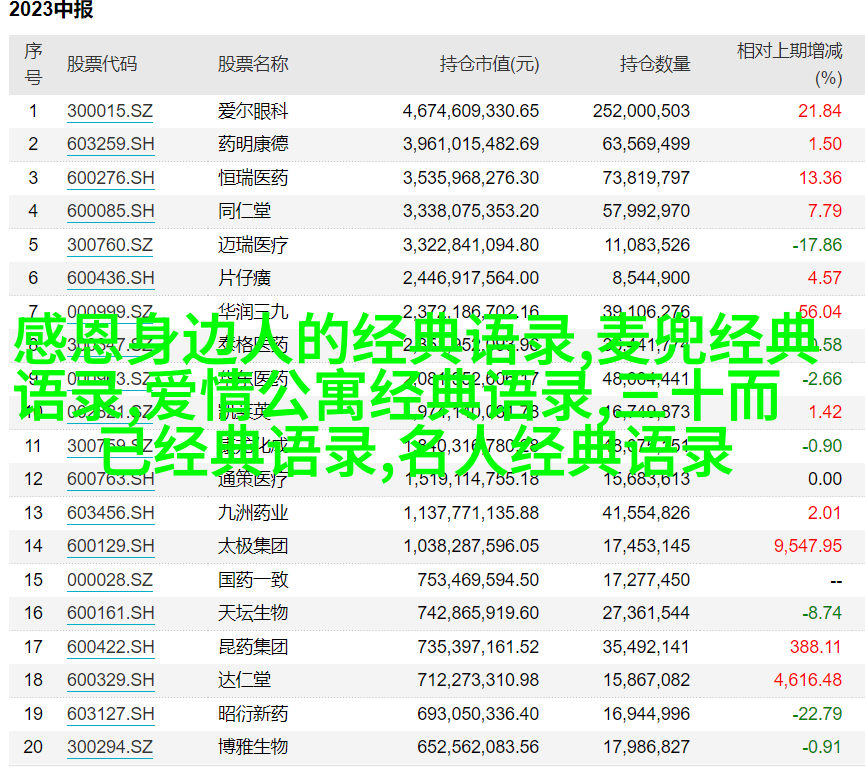This screenshot has height=776, width=865.
Task: Select the change value 4,616.48
Action: (808, 679)
